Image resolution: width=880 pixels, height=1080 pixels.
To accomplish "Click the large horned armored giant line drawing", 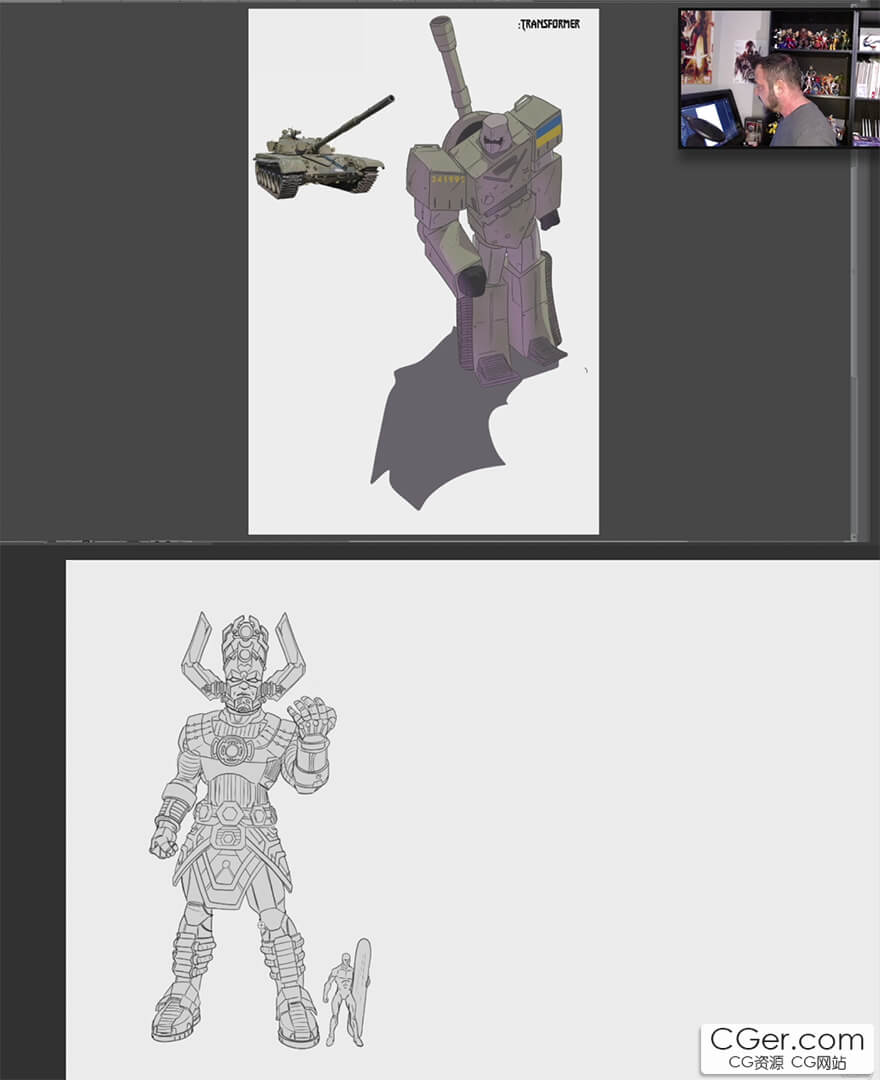I will pos(243,829).
